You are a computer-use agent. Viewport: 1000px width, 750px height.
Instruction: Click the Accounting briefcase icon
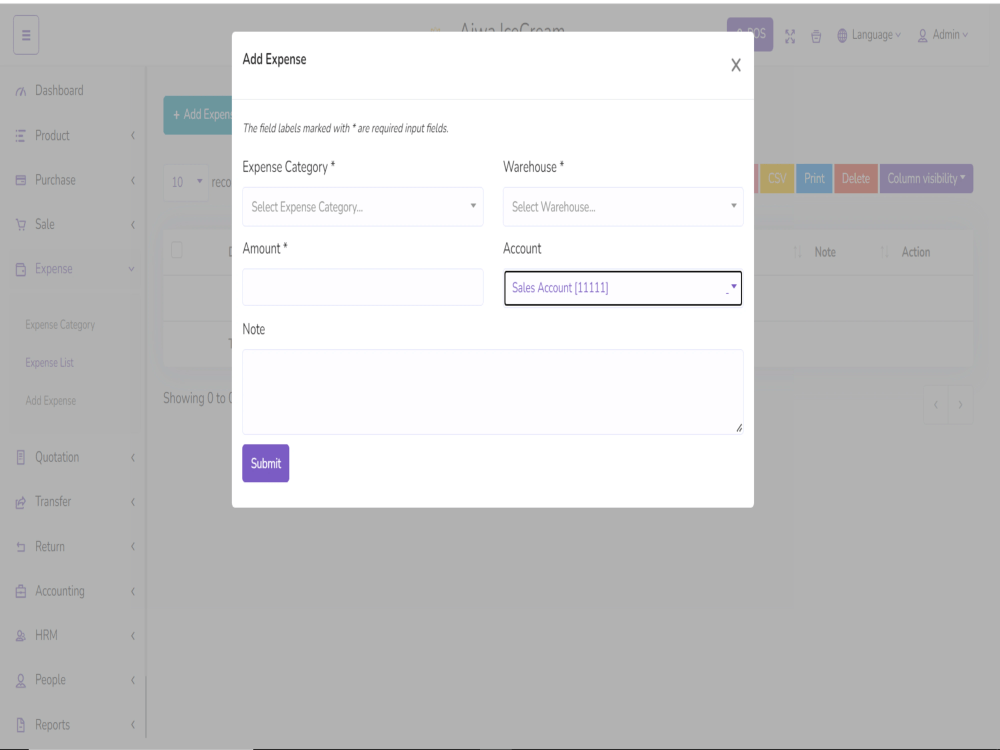point(20,591)
